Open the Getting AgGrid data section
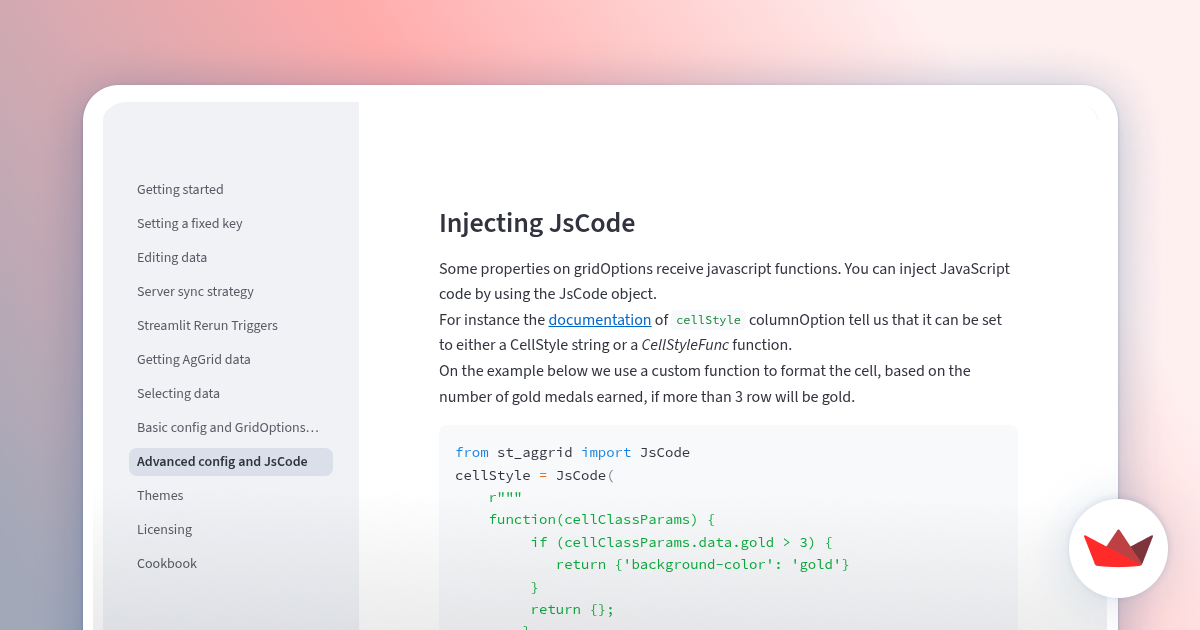1200x630 pixels. [194, 359]
